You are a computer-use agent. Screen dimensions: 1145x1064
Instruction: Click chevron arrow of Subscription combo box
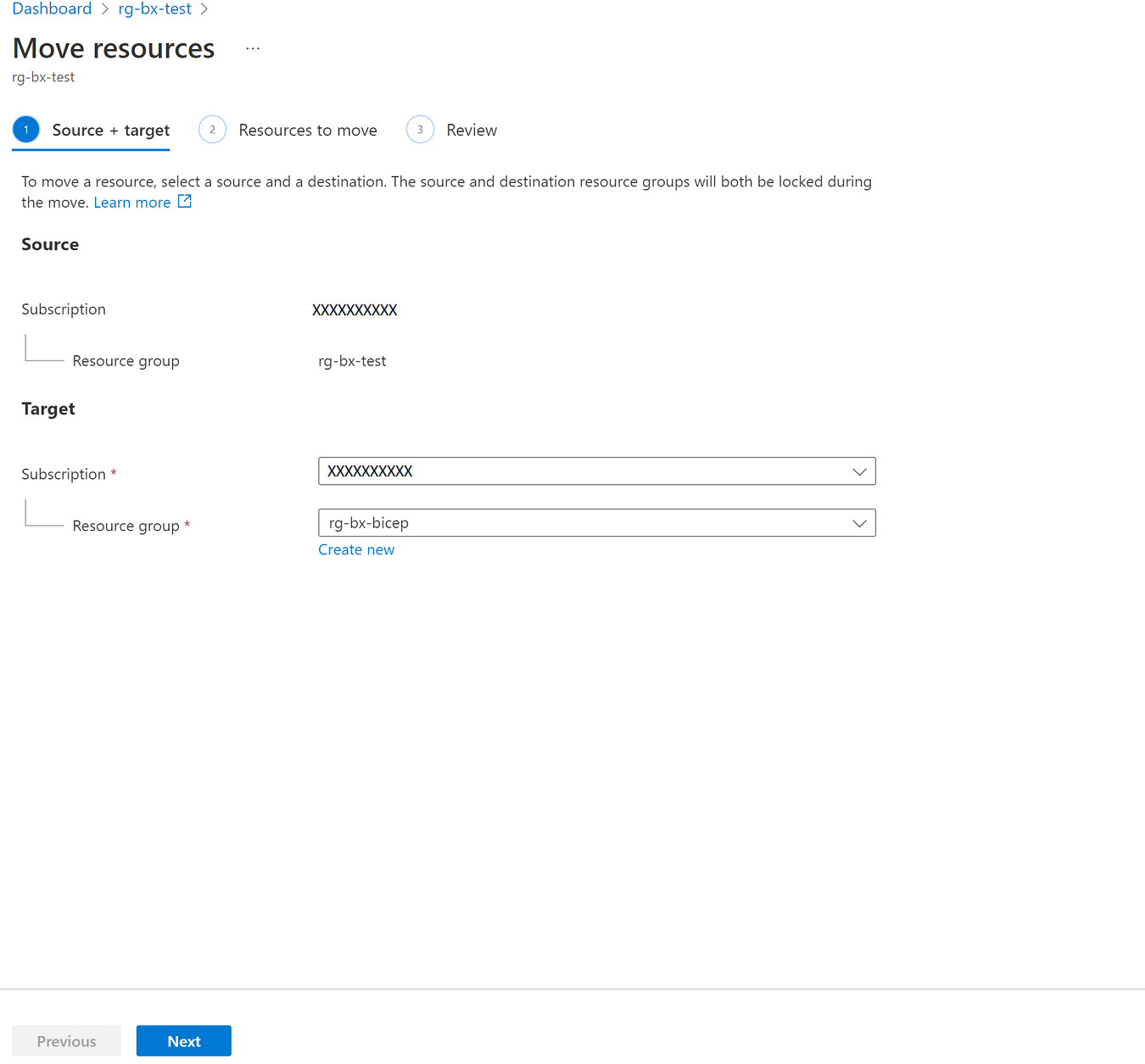tap(859, 471)
